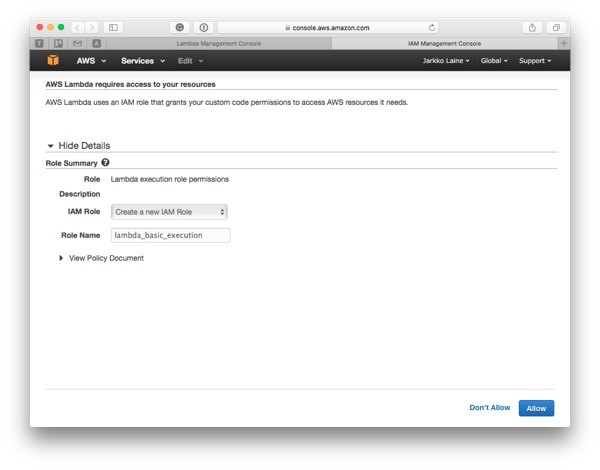This screenshot has height=470, width=600.
Task: Collapse the Hide Details section
Action: (x=78, y=145)
